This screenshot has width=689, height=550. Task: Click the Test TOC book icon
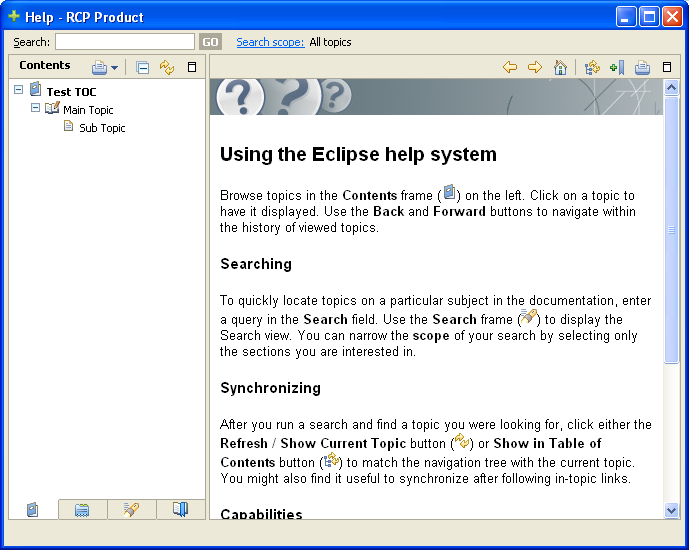coord(36,89)
